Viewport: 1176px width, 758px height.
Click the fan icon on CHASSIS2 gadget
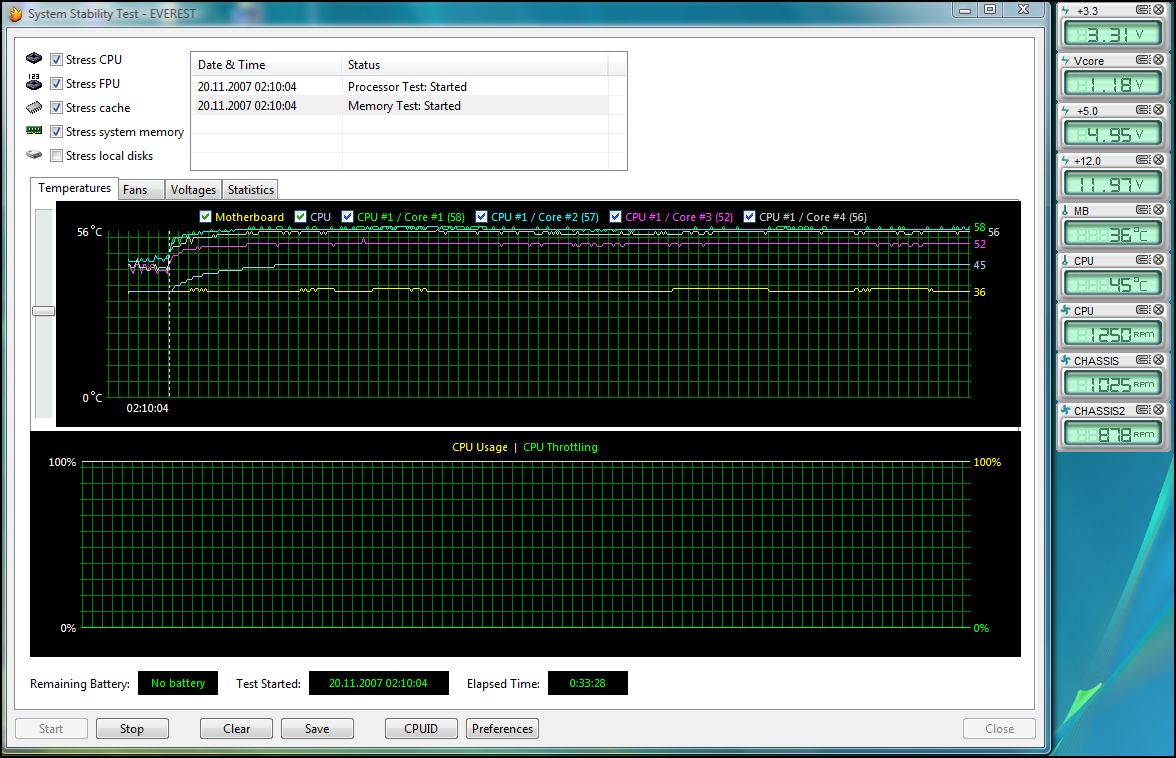pyautogui.click(x=1065, y=410)
